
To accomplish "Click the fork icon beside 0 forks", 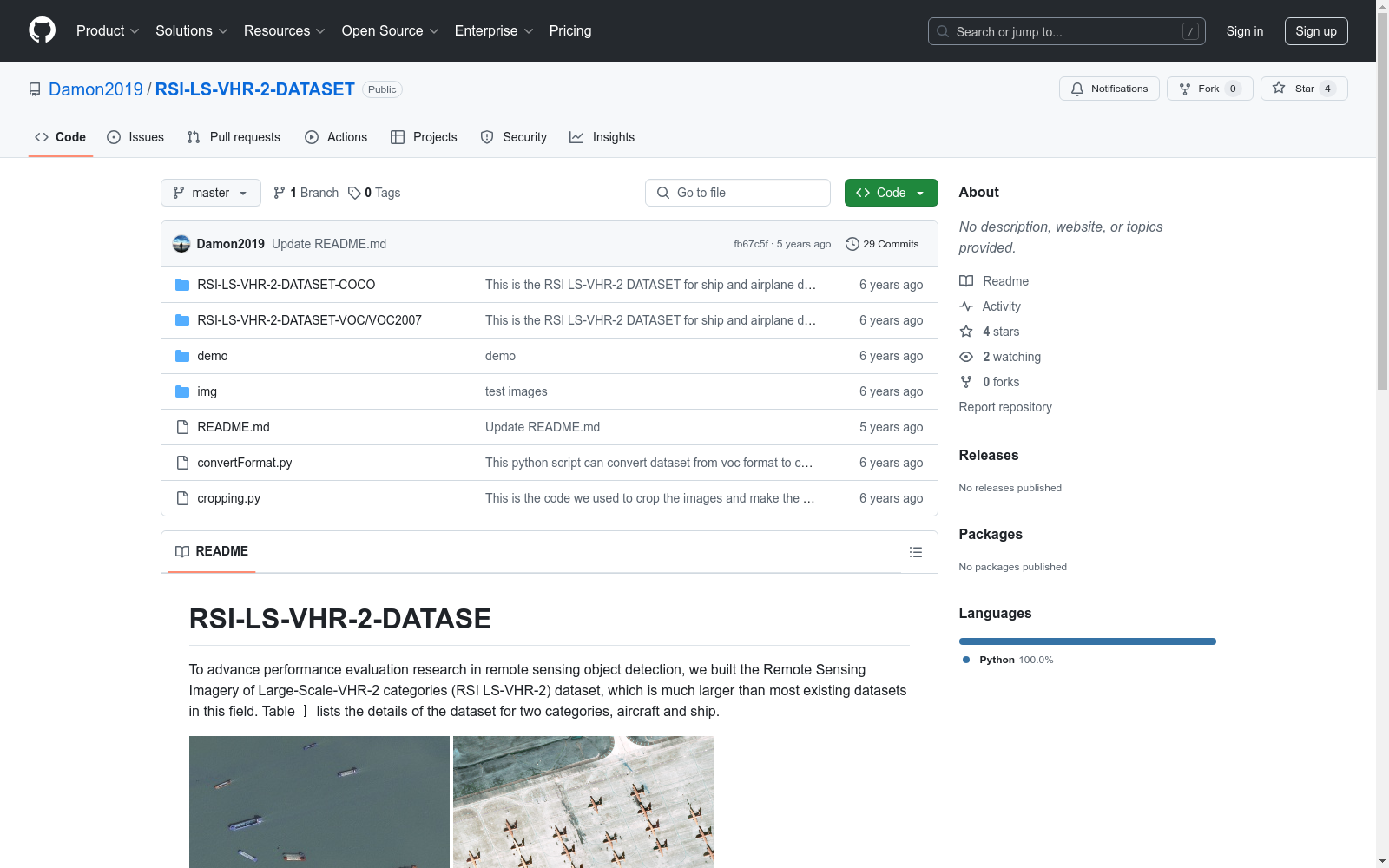I will coord(966,382).
